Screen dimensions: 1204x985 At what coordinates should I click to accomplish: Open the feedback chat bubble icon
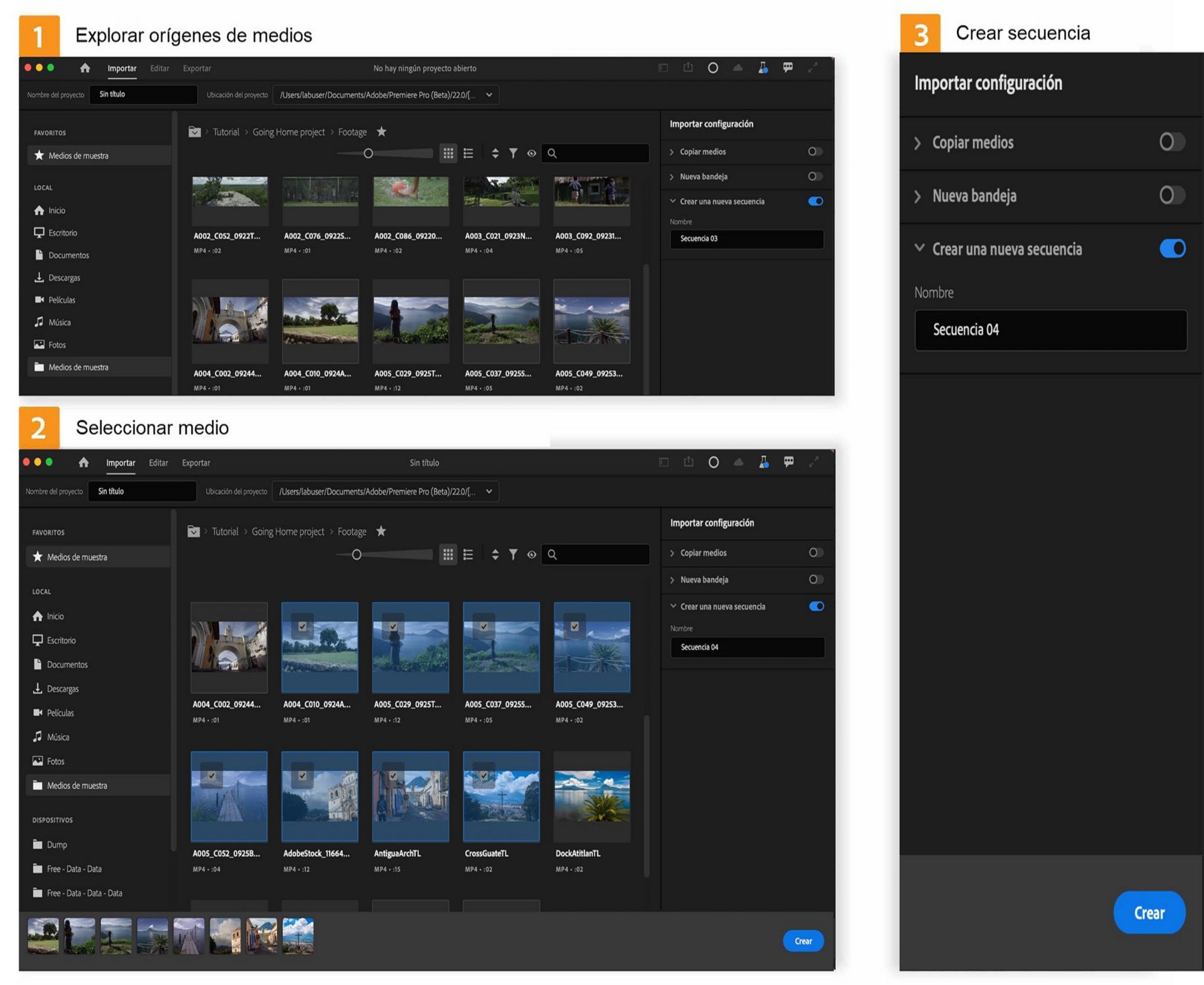point(788,68)
